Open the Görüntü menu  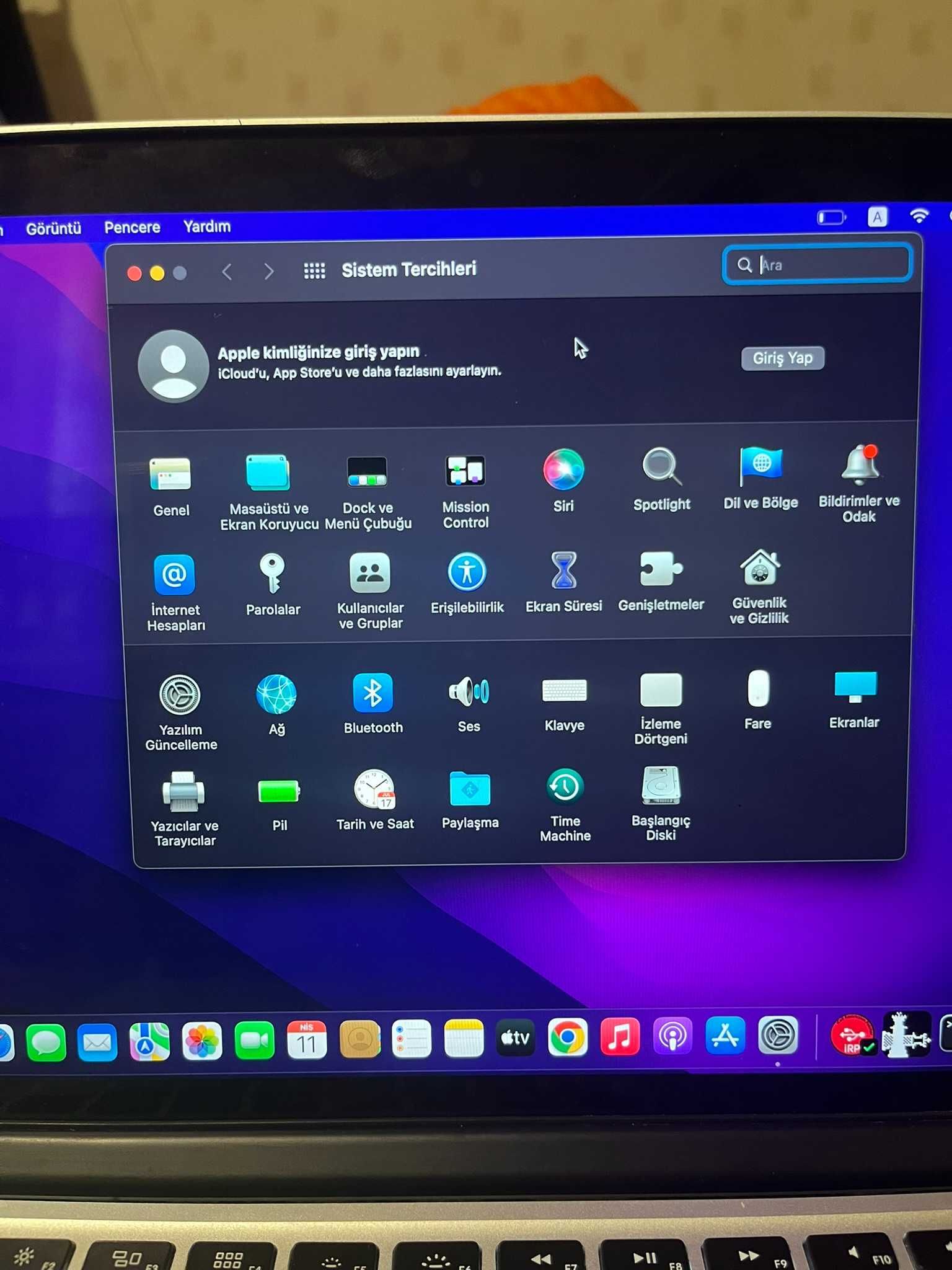coord(54,228)
